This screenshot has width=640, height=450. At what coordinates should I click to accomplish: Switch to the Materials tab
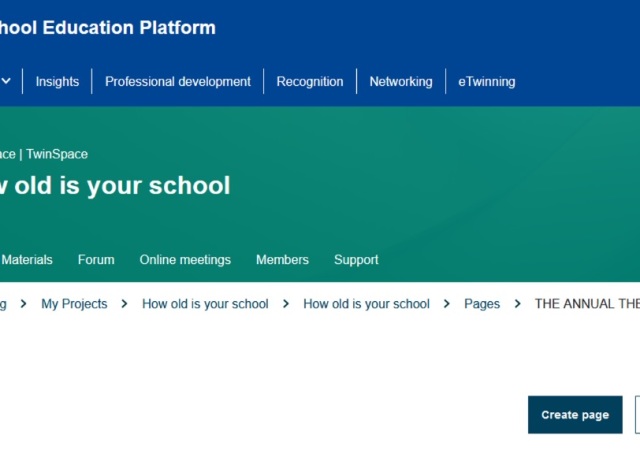[27, 260]
